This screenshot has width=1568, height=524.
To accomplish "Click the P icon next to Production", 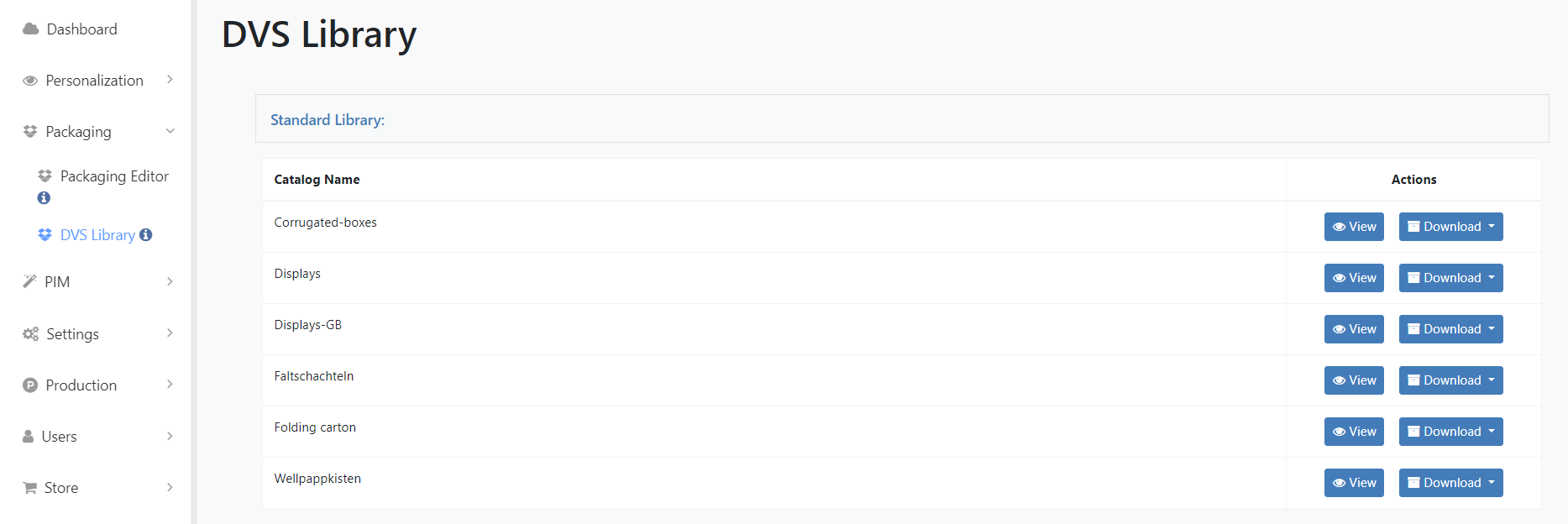I will (x=30, y=385).
